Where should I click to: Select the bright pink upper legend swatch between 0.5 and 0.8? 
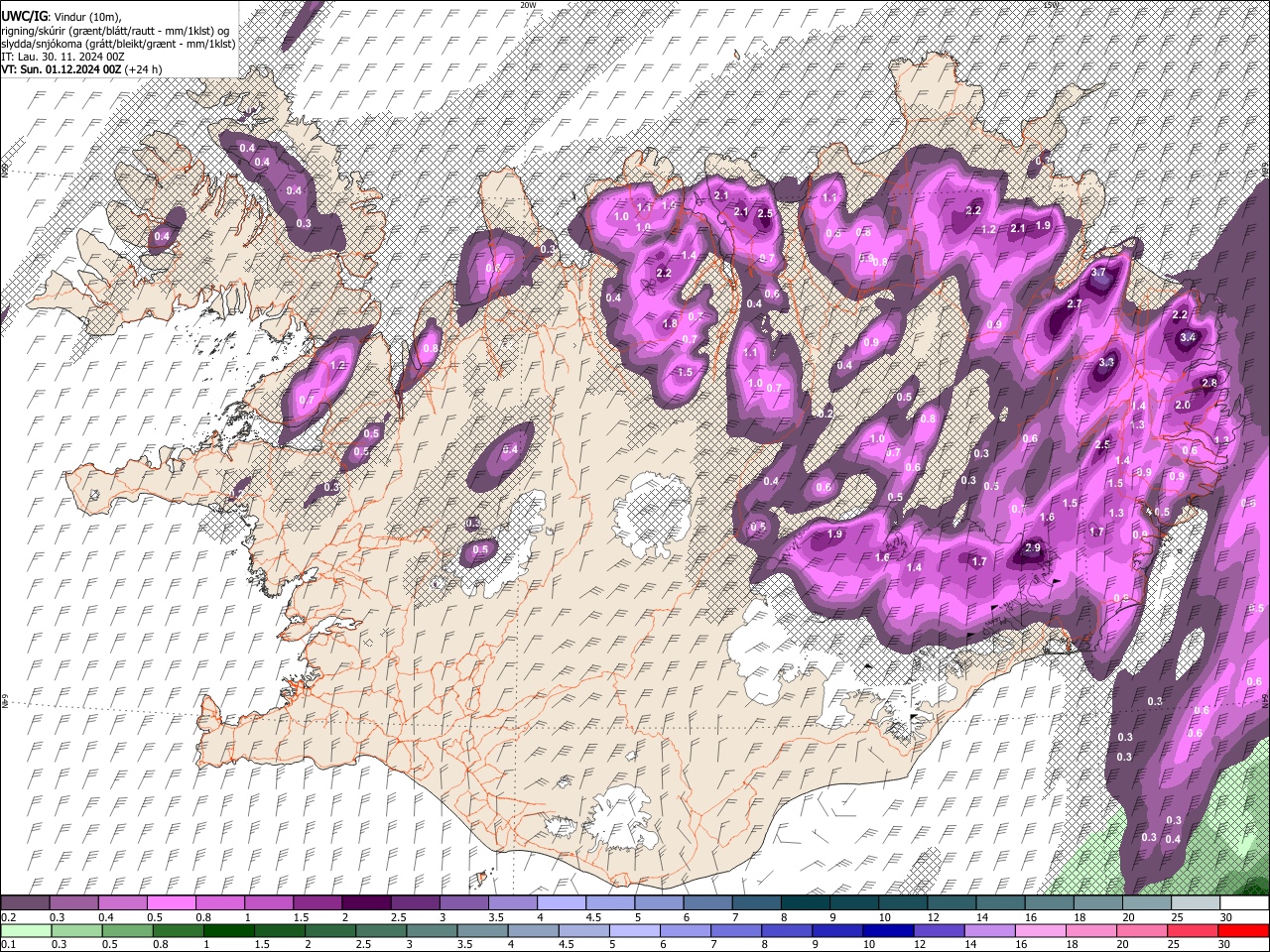tap(171, 903)
